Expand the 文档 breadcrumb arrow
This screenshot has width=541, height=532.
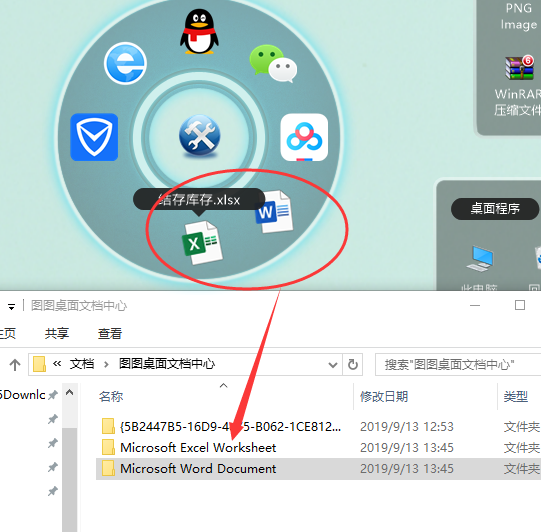[x=106, y=364]
